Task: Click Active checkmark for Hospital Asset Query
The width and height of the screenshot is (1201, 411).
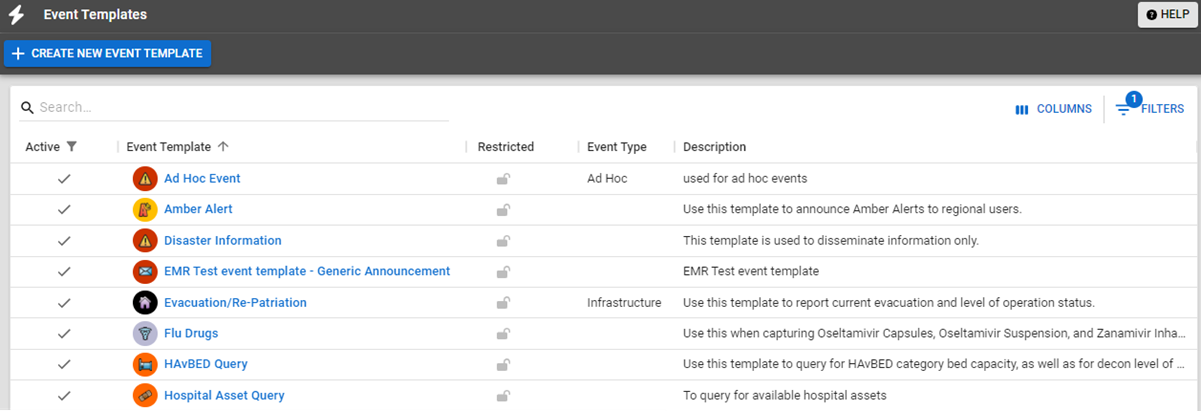Action: click(64, 396)
